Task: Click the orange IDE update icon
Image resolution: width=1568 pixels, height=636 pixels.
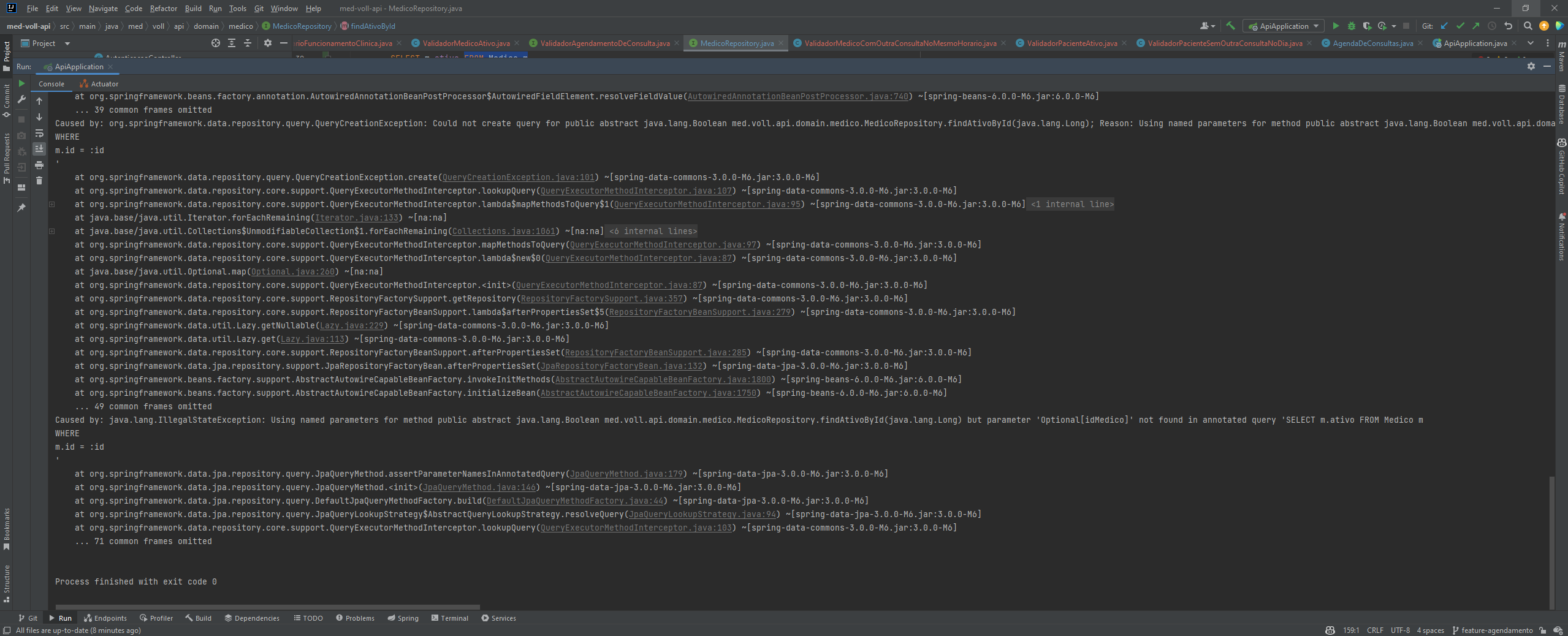Action: click(x=1544, y=26)
